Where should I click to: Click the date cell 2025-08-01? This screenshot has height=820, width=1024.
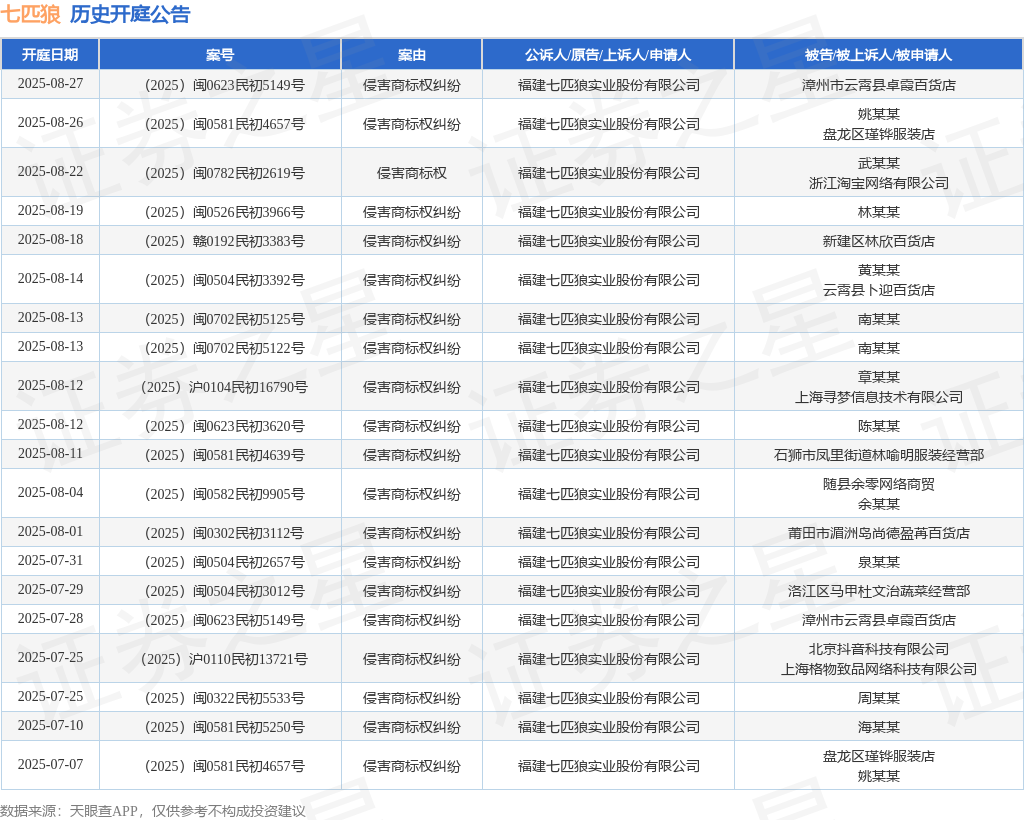(x=50, y=531)
